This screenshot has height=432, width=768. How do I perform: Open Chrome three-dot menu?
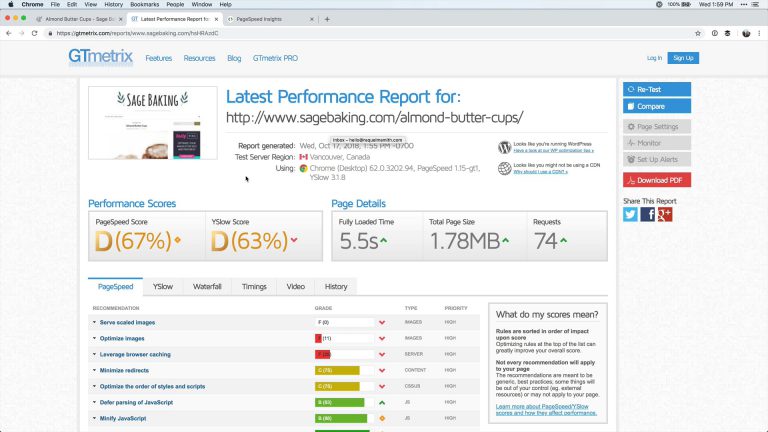[x=759, y=33]
